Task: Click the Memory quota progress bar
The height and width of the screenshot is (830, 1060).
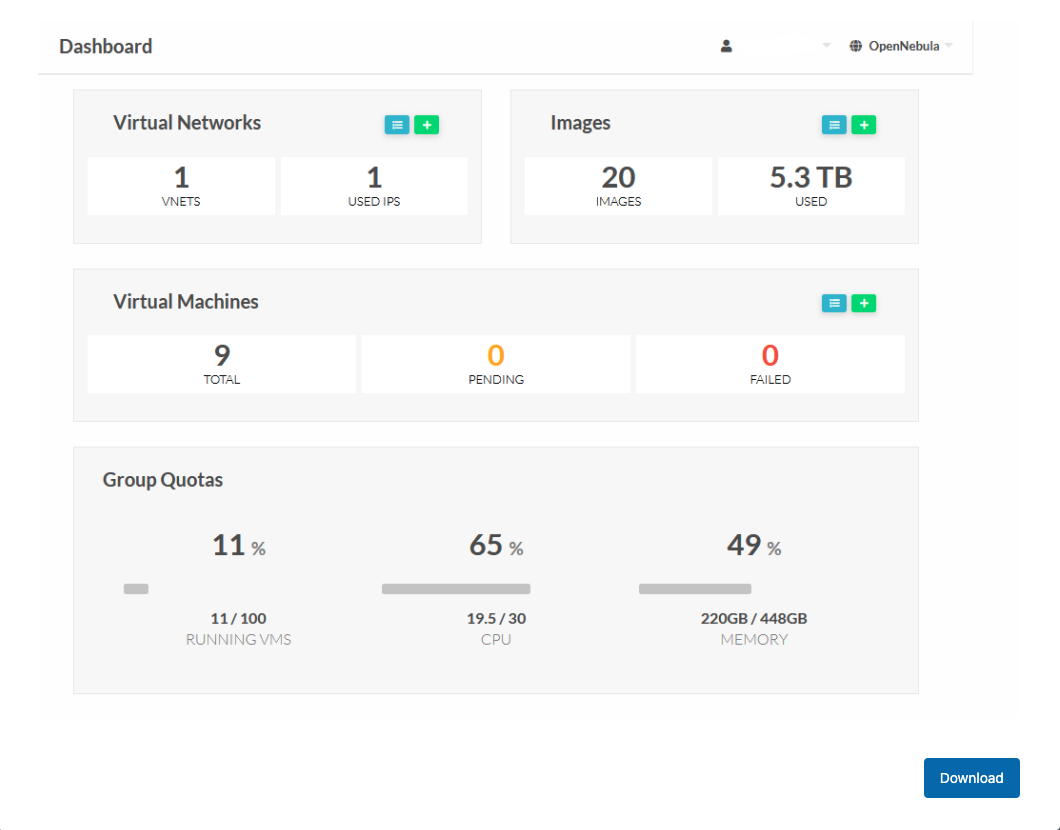Action: (695, 588)
